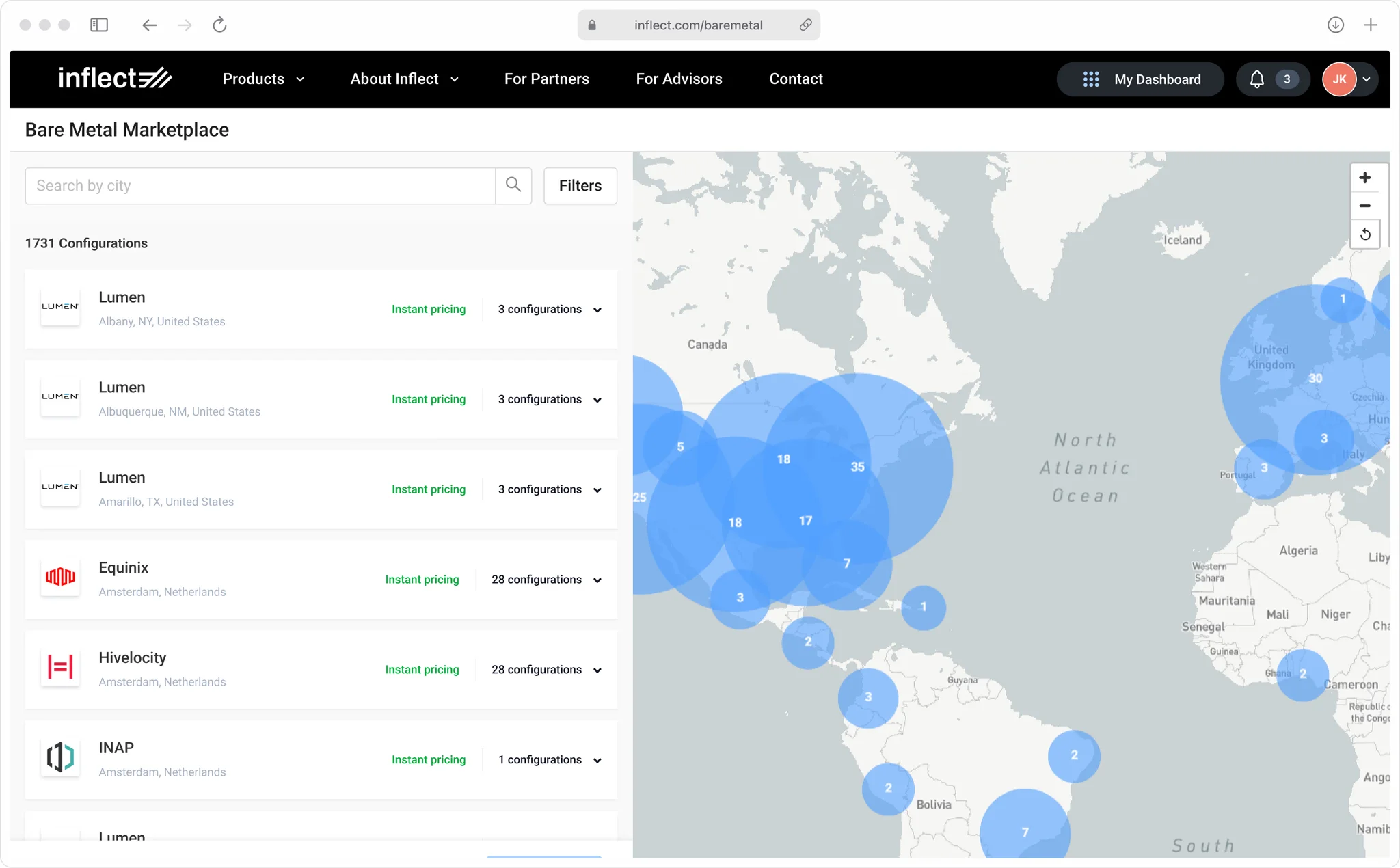The width and height of the screenshot is (1400, 868).
Task: Zoom out on the map with the minus control
Action: pyautogui.click(x=1365, y=206)
